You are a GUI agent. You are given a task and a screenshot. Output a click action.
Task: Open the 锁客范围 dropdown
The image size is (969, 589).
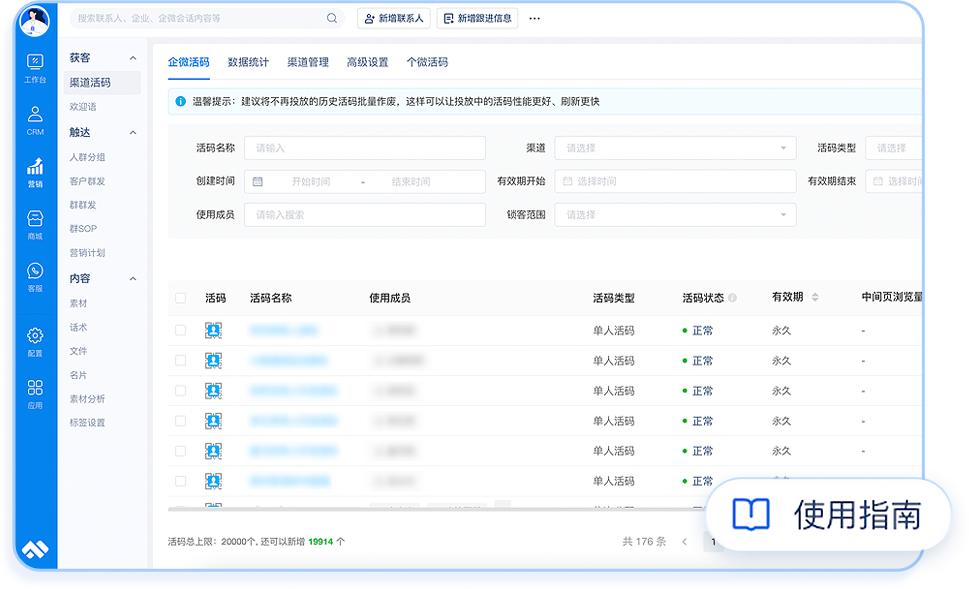(x=675, y=214)
